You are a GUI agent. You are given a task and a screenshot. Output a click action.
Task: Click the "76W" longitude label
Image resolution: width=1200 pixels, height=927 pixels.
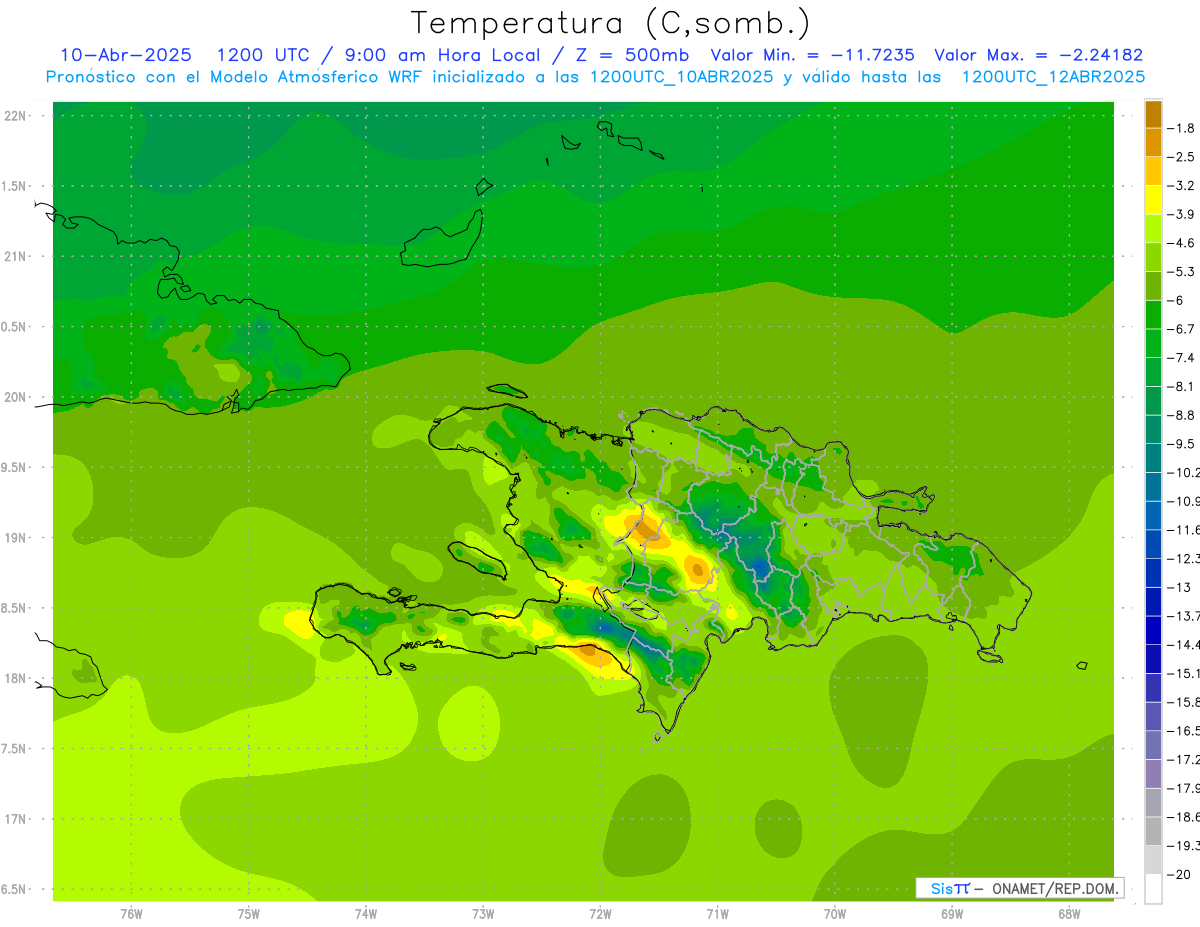pos(131,913)
